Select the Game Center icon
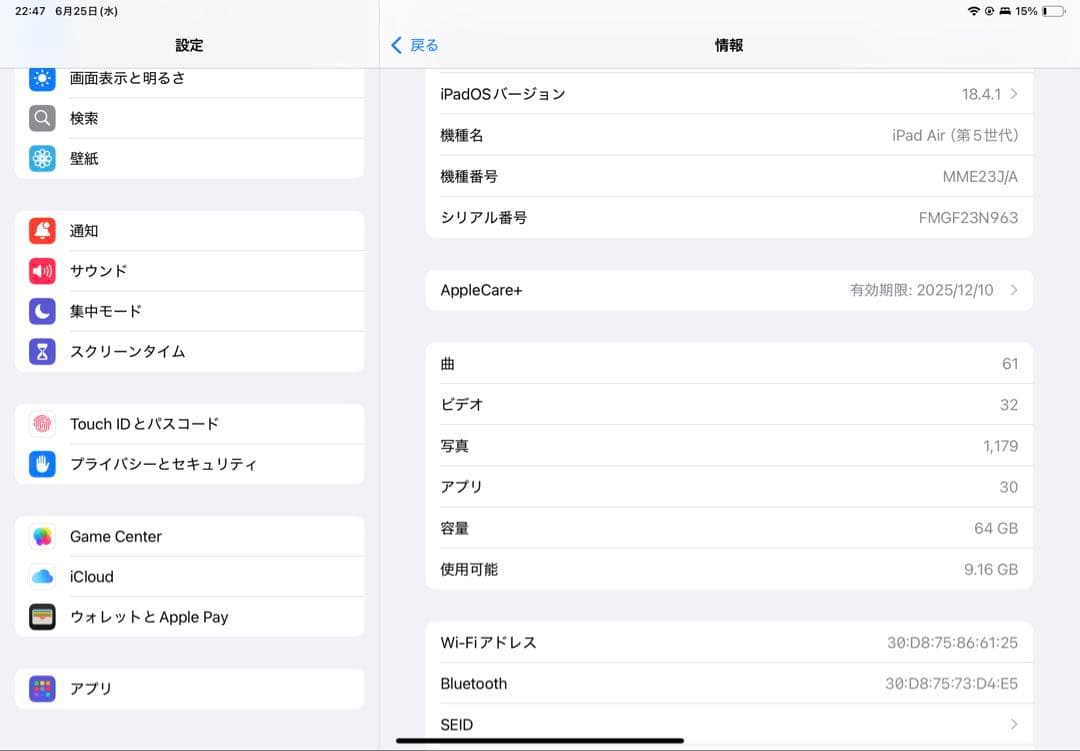Image resolution: width=1080 pixels, height=751 pixels. point(41,536)
